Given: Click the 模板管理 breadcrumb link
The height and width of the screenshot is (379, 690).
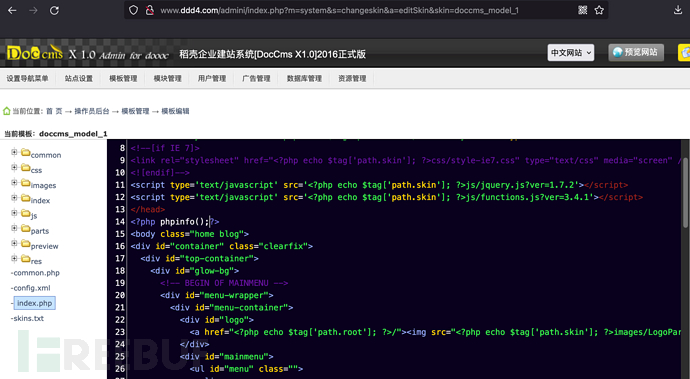Looking at the screenshot, I should tap(135, 111).
